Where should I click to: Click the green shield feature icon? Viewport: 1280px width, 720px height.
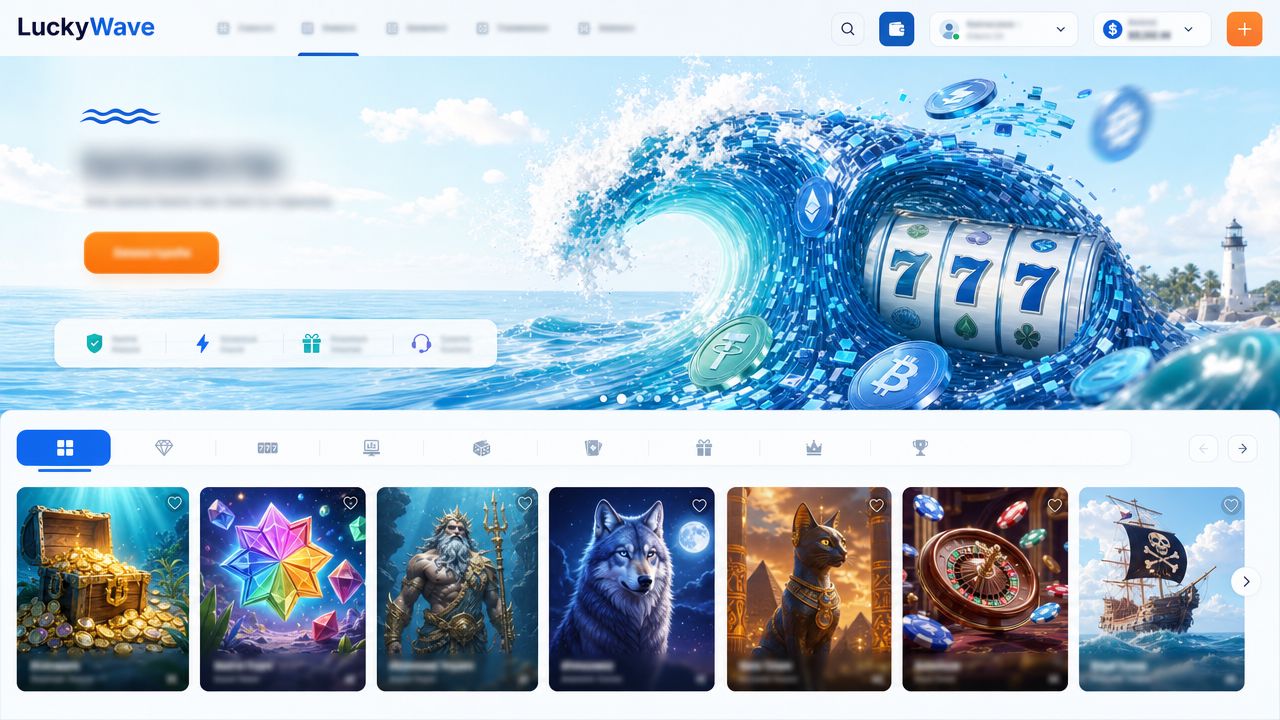click(94, 344)
